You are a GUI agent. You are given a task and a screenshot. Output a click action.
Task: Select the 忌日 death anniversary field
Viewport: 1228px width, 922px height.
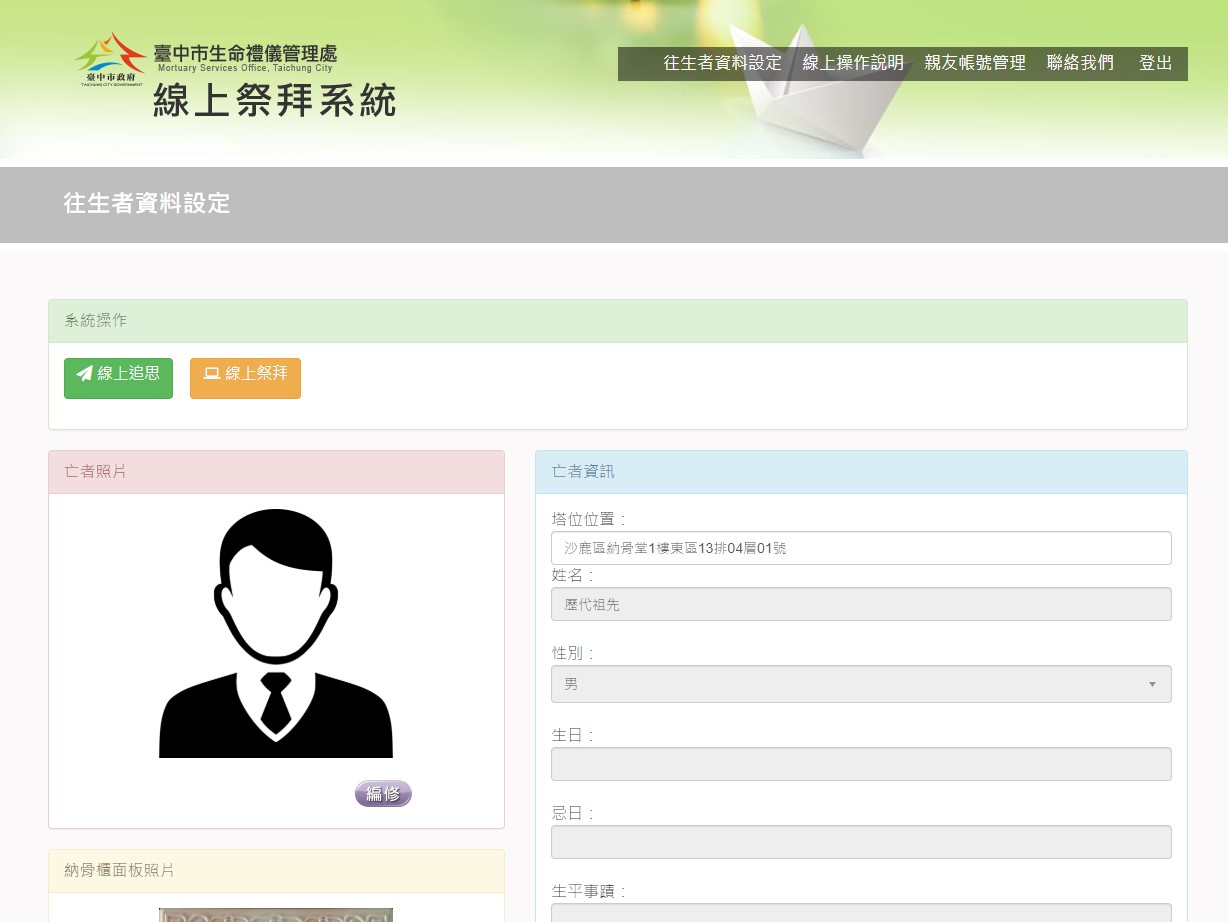tap(860, 842)
